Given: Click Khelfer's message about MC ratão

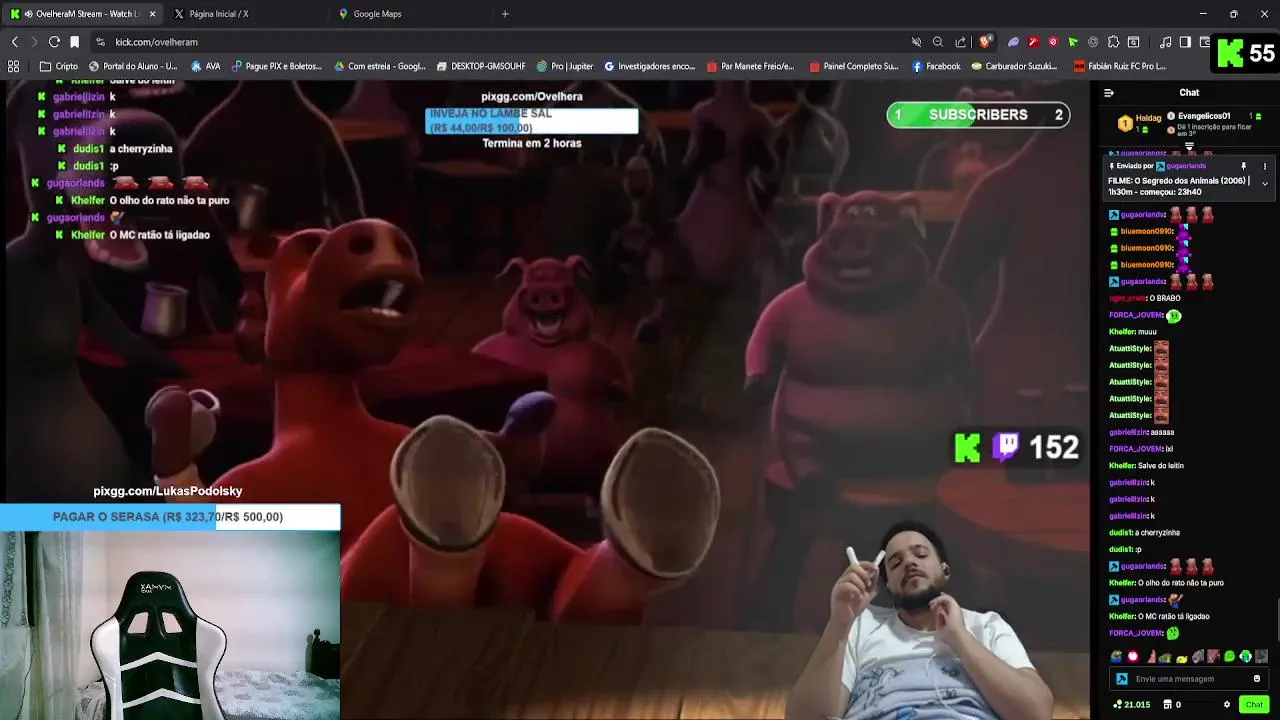Looking at the screenshot, I should pyautogui.click(x=1160, y=616).
